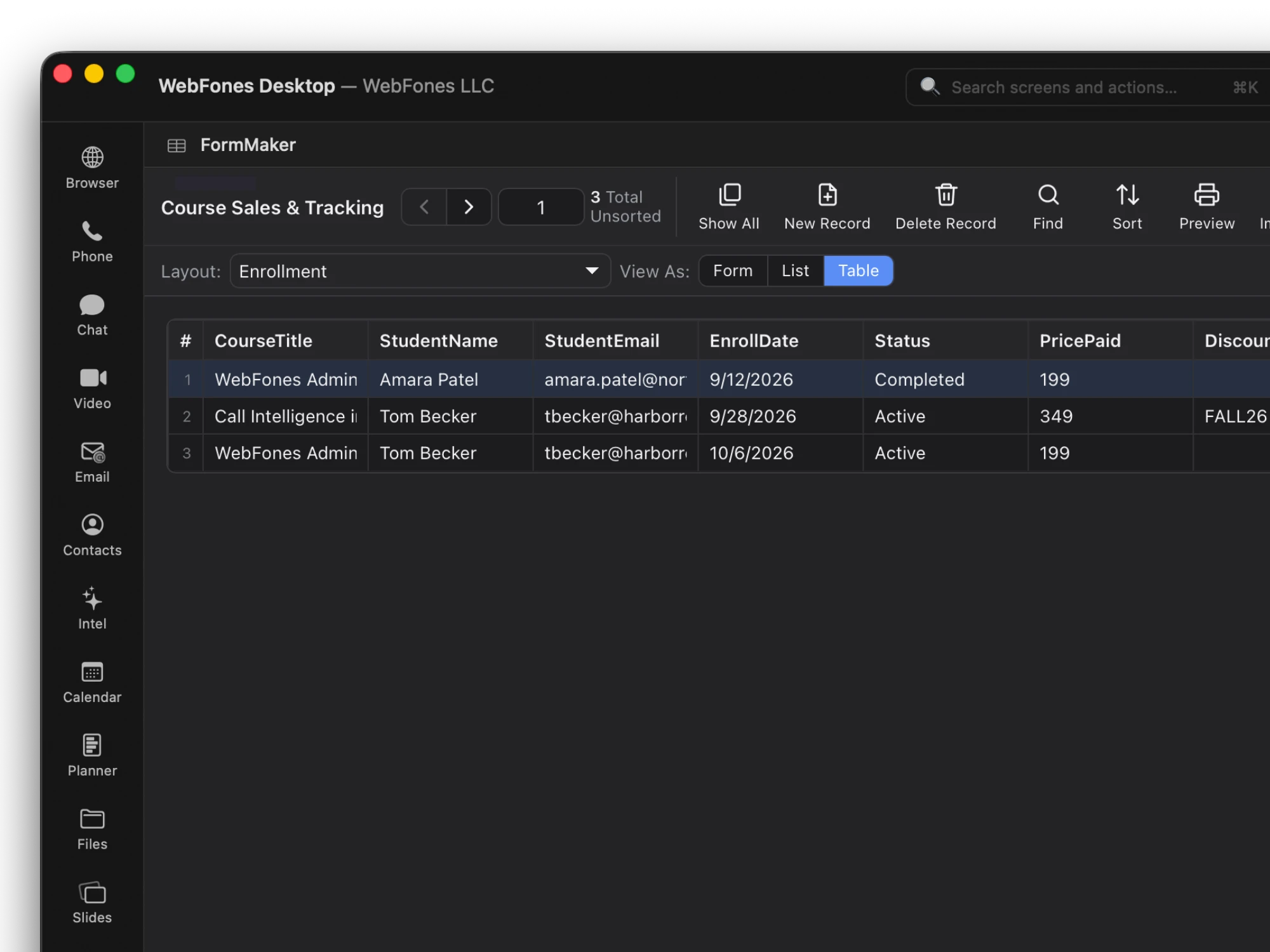1270x952 pixels.
Task: Click Active status in row 2
Action: (x=946, y=416)
